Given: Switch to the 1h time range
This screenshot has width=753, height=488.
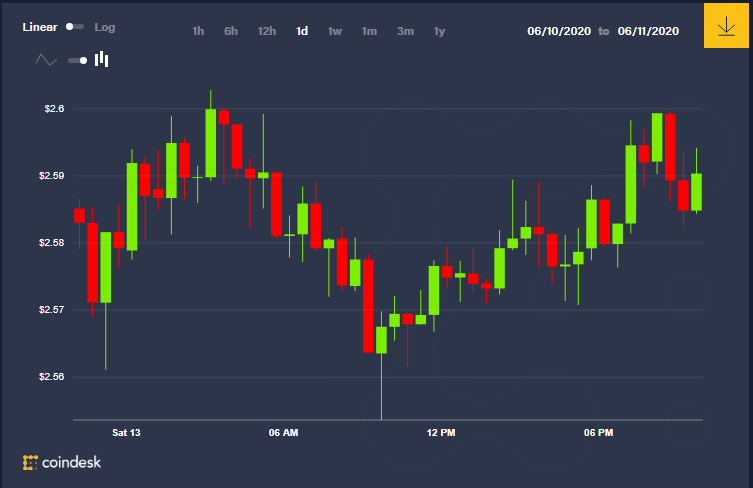Looking at the screenshot, I should (198, 31).
